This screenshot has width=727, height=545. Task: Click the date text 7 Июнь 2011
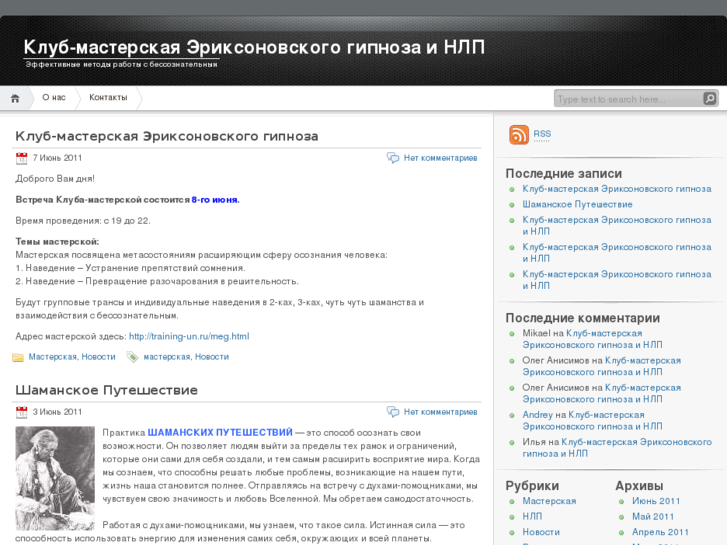click(x=57, y=158)
